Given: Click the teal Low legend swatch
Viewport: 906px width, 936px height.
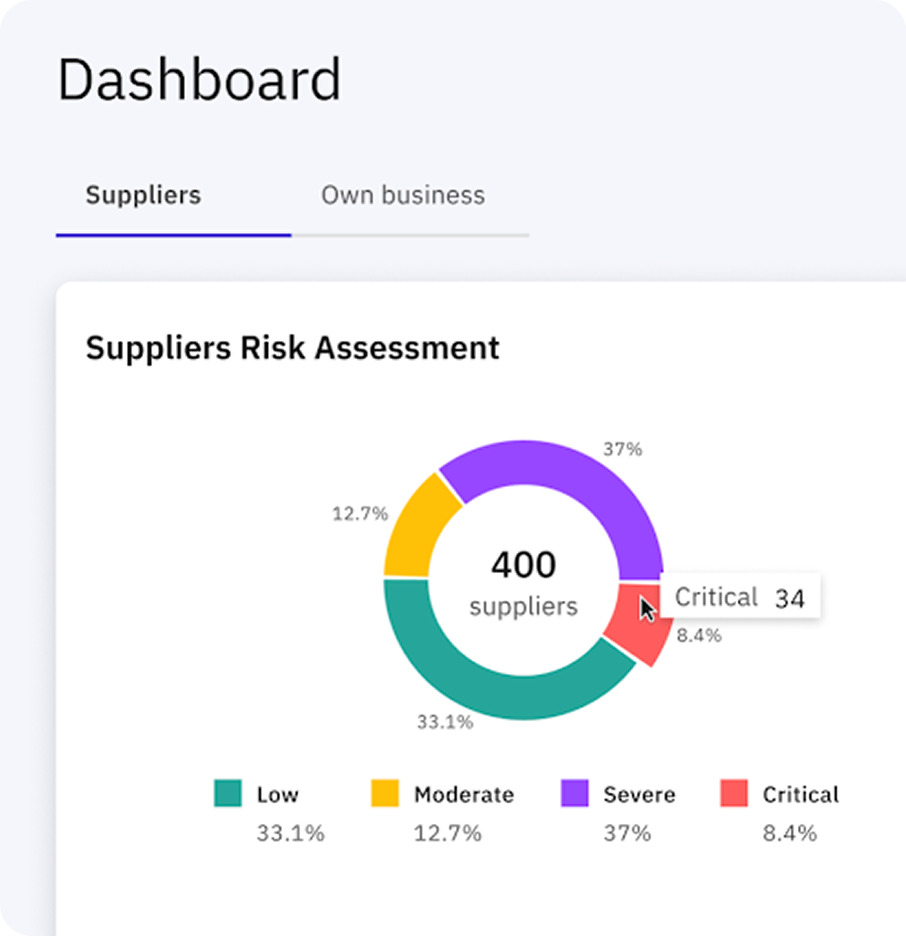Looking at the screenshot, I should [228, 794].
